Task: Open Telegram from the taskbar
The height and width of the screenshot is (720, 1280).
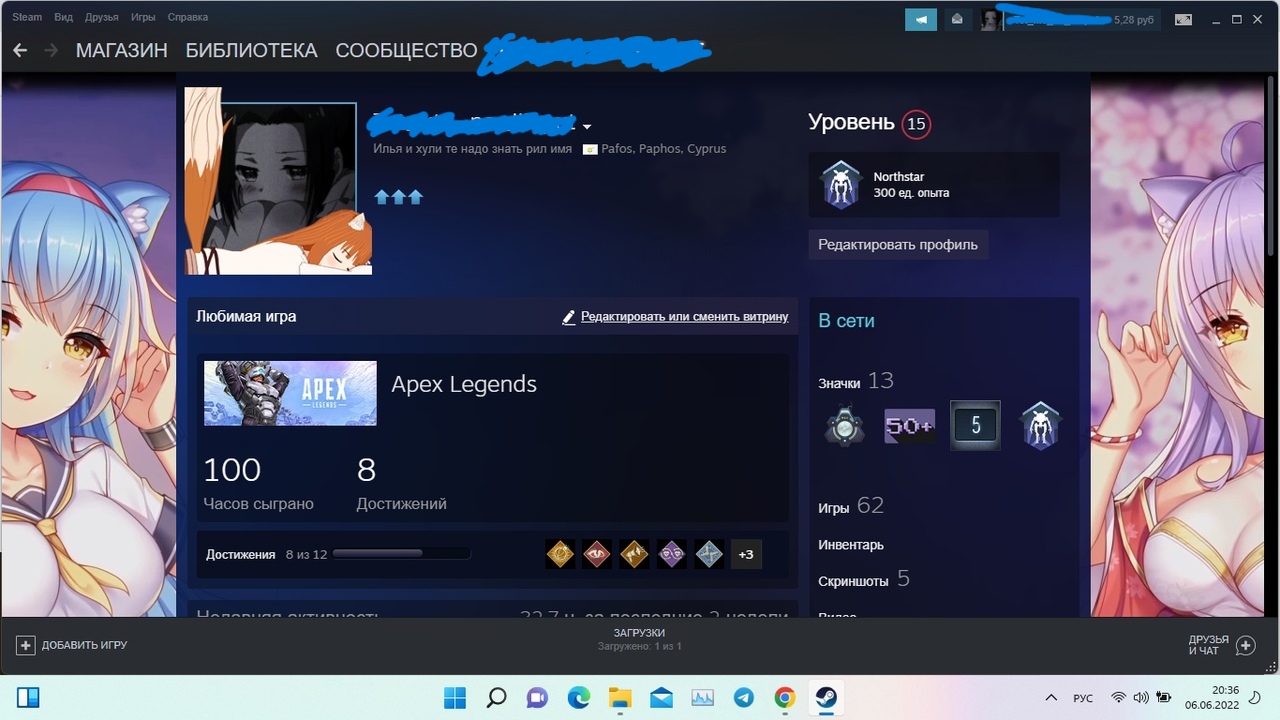Action: coord(743,697)
